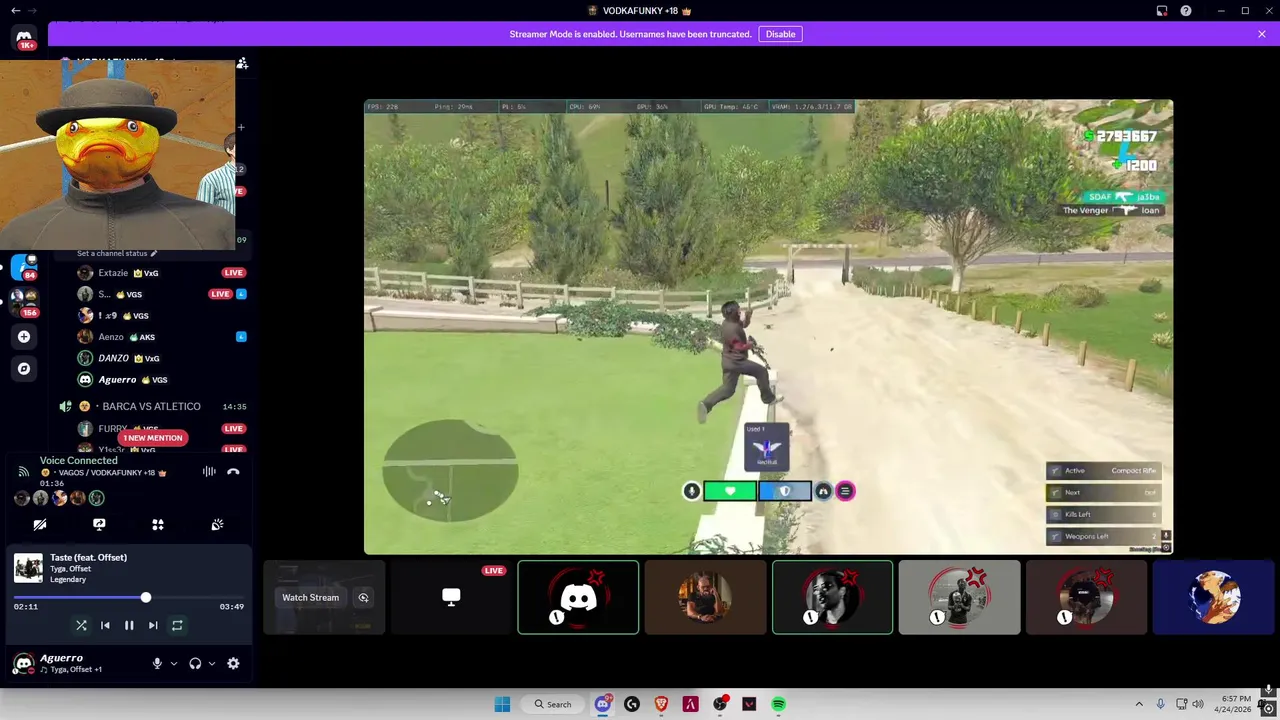Image resolution: width=1280 pixels, height=720 pixels.
Task: Mute microphone in user panel
Action: [x=157, y=663]
